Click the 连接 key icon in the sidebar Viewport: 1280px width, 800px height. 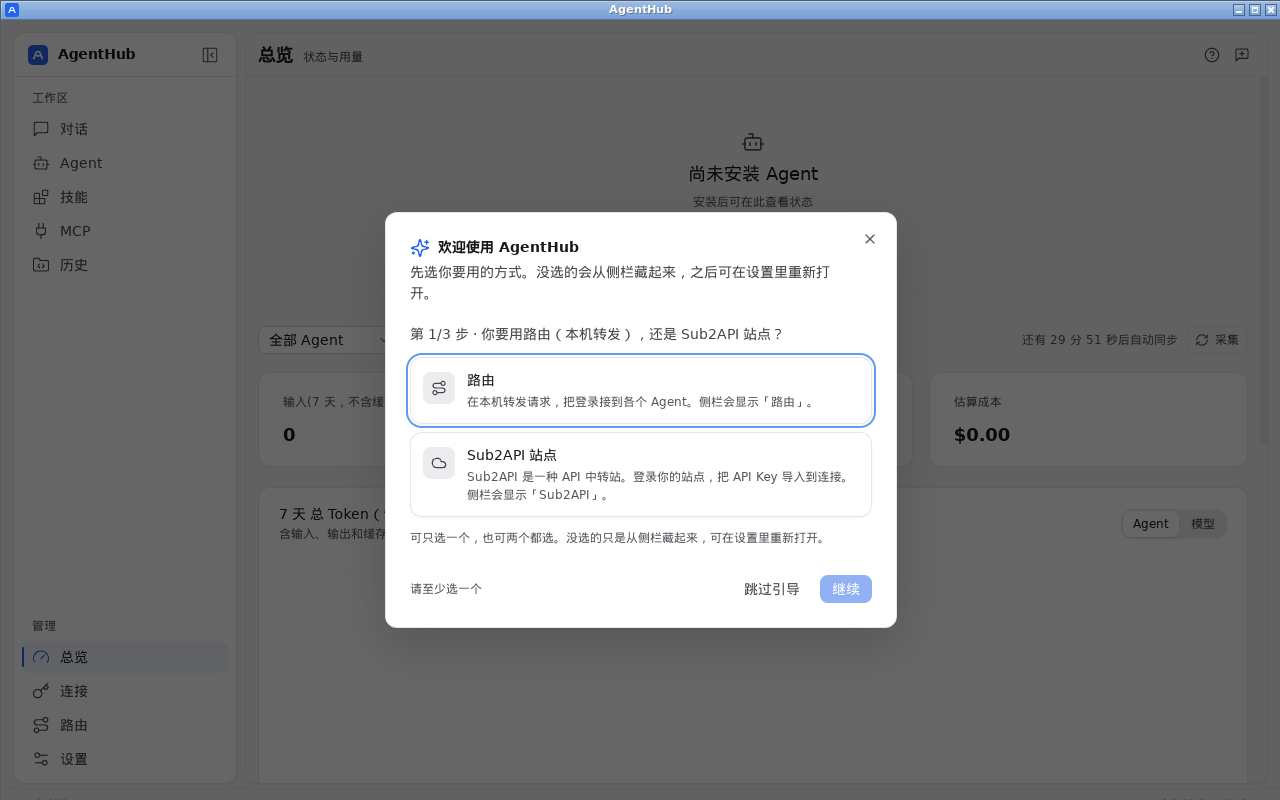tap(41, 691)
